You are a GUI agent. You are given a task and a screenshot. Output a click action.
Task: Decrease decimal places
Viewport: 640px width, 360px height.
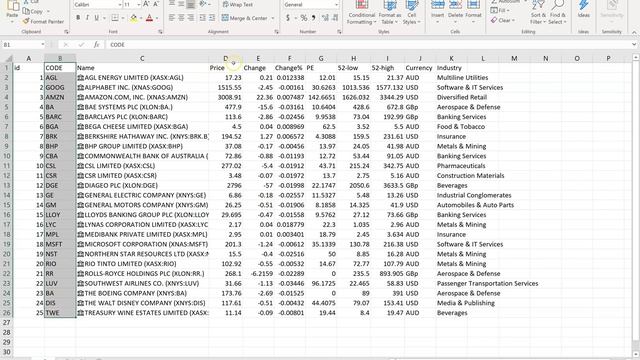(x=335, y=18)
